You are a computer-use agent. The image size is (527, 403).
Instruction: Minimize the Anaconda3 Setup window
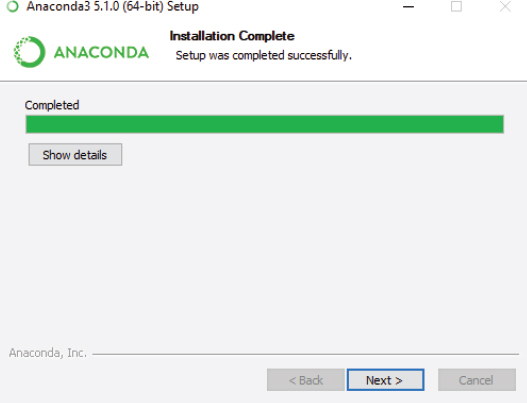click(x=408, y=7)
